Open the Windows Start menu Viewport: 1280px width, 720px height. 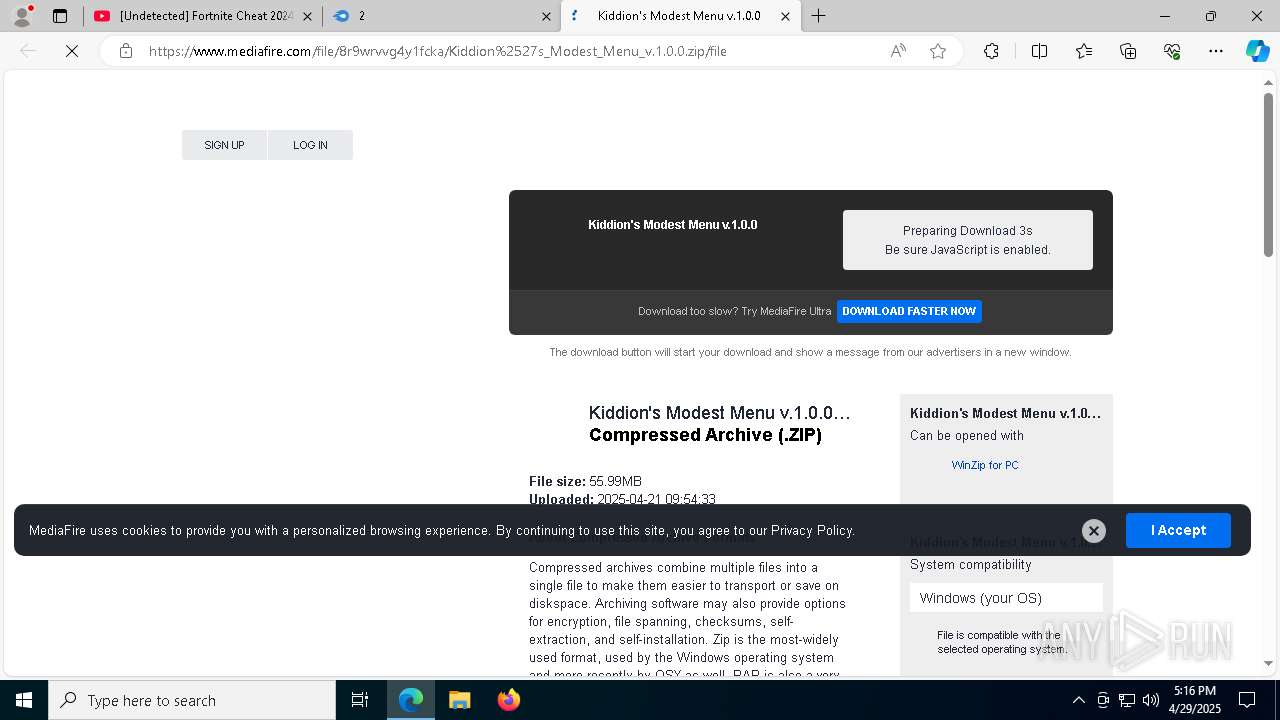click(x=24, y=700)
